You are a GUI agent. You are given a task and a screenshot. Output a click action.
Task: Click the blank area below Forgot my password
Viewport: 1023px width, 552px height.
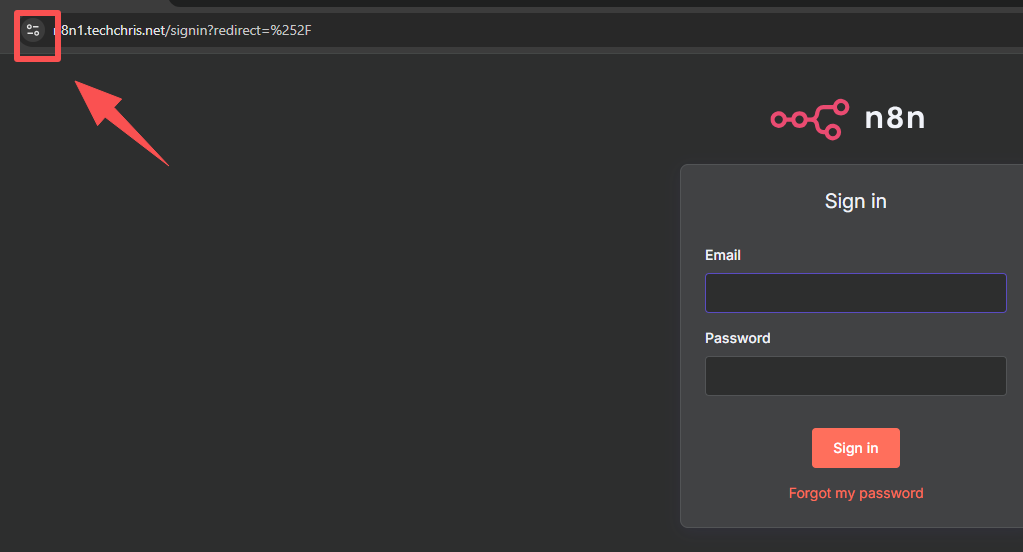(x=856, y=514)
